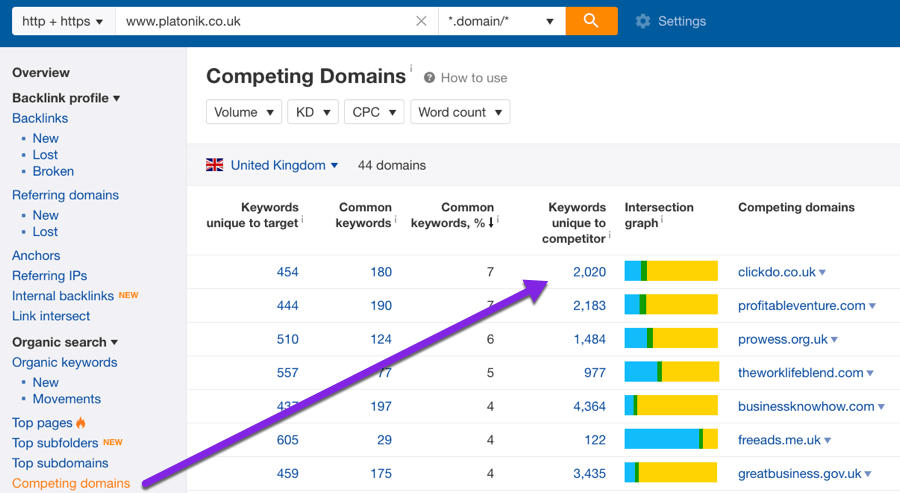
Task: Open the *.domain/* mode dropdown
Action: (501, 21)
